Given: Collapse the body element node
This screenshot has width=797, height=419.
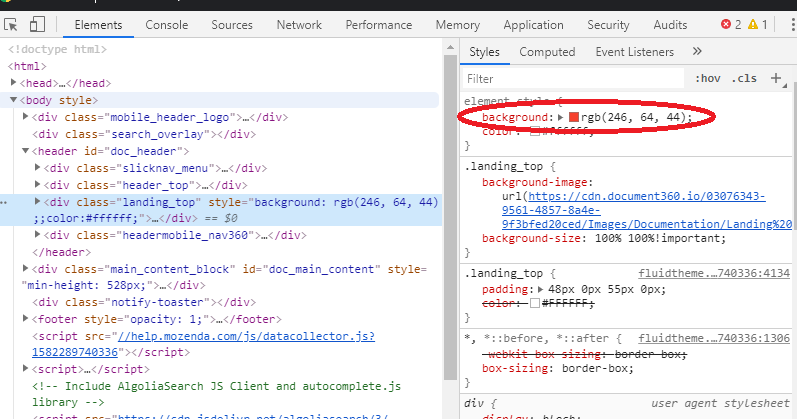Looking at the screenshot, I should [14, 100].
